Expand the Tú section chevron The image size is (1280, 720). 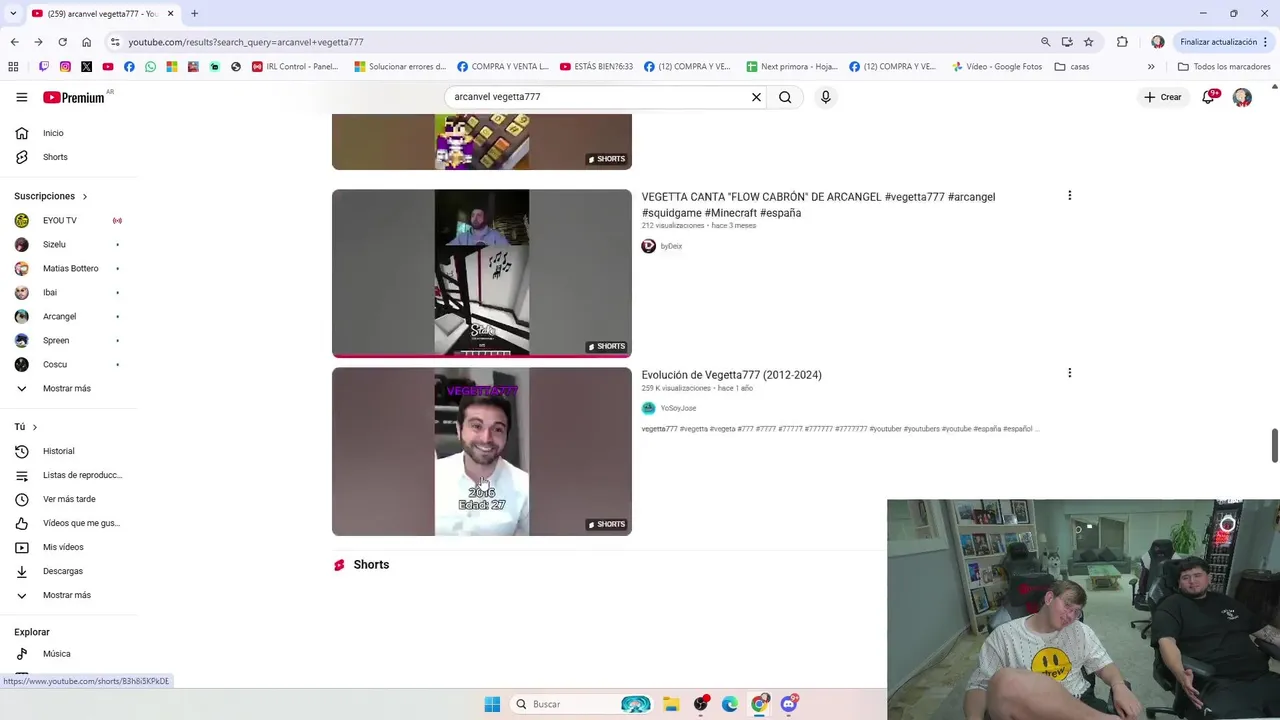coord(34,427)
